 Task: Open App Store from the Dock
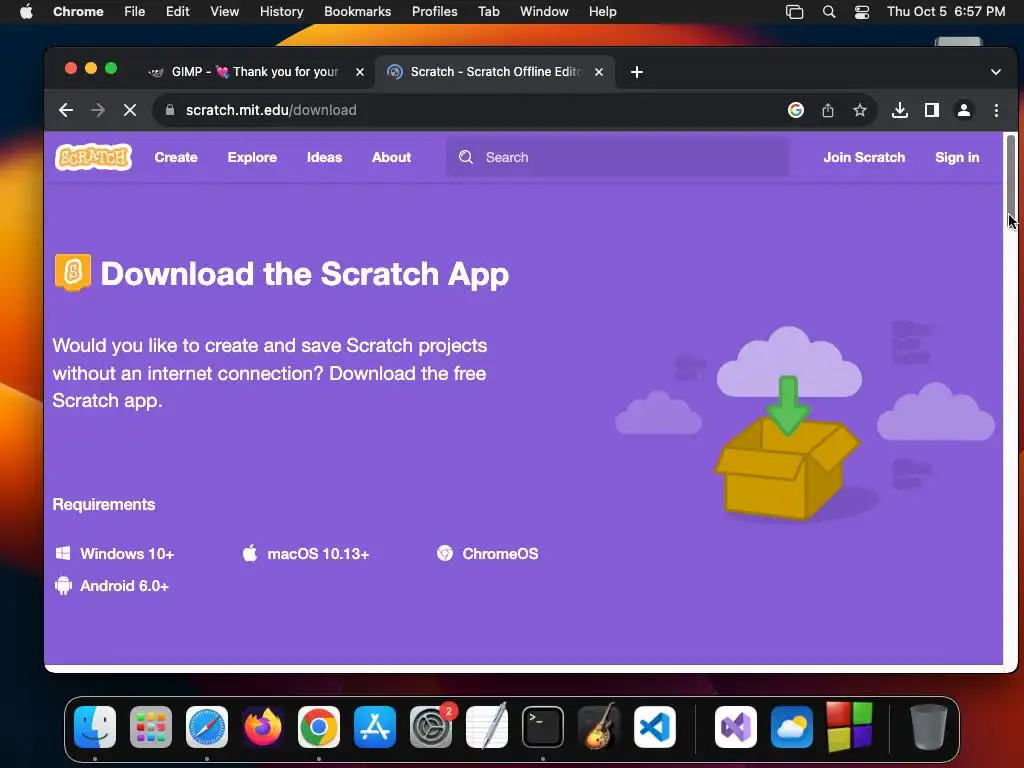pos(375,727)
